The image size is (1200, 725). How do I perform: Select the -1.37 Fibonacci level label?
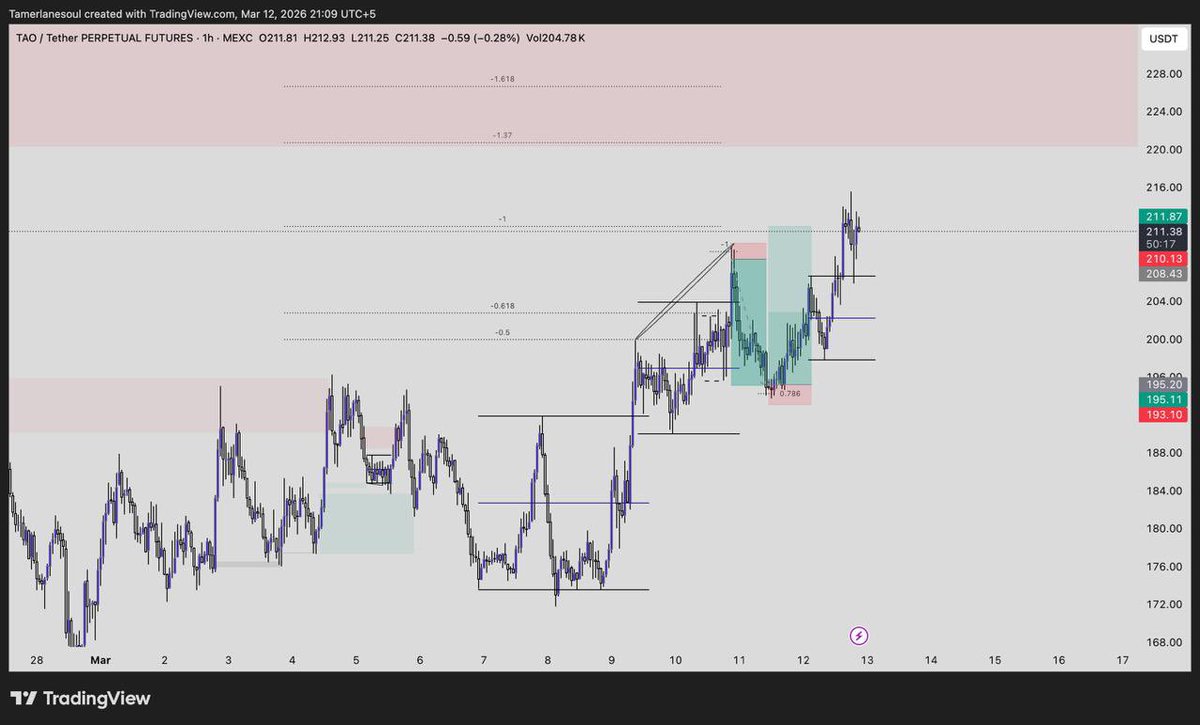502,135
